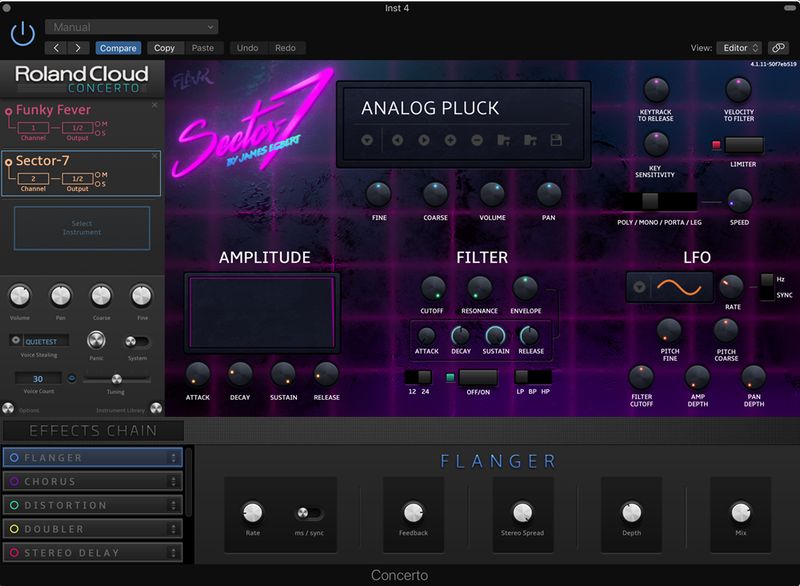Toggle the Chorus effect power circle
Image resolution: width=800 pixels, height=586 pixels.
point(14,481)
